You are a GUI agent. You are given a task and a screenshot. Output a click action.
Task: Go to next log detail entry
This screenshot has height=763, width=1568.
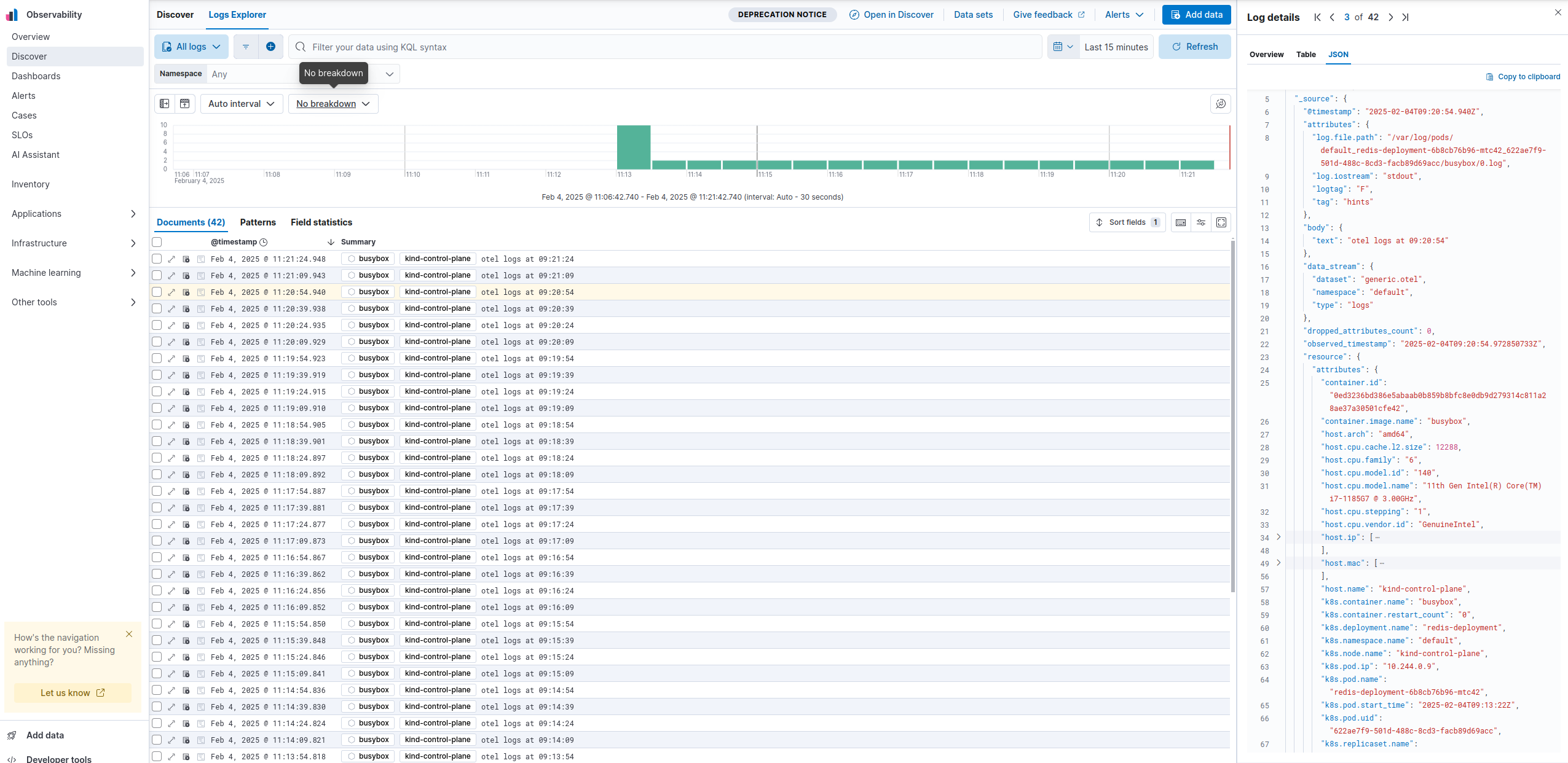pos(1390,17)
